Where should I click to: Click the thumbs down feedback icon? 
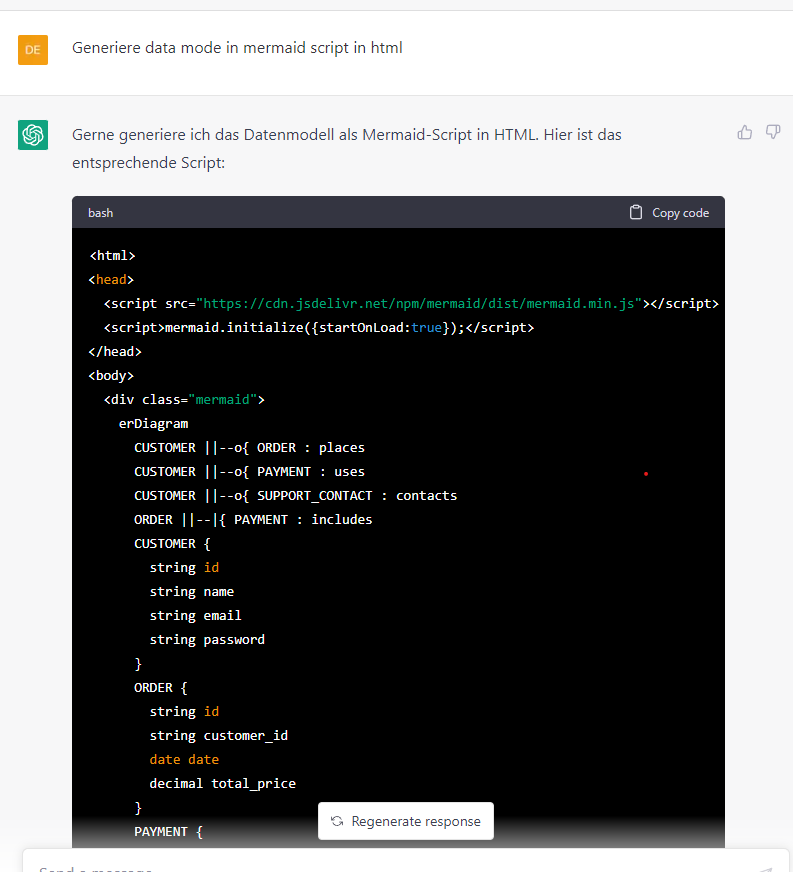coord(773,132)
